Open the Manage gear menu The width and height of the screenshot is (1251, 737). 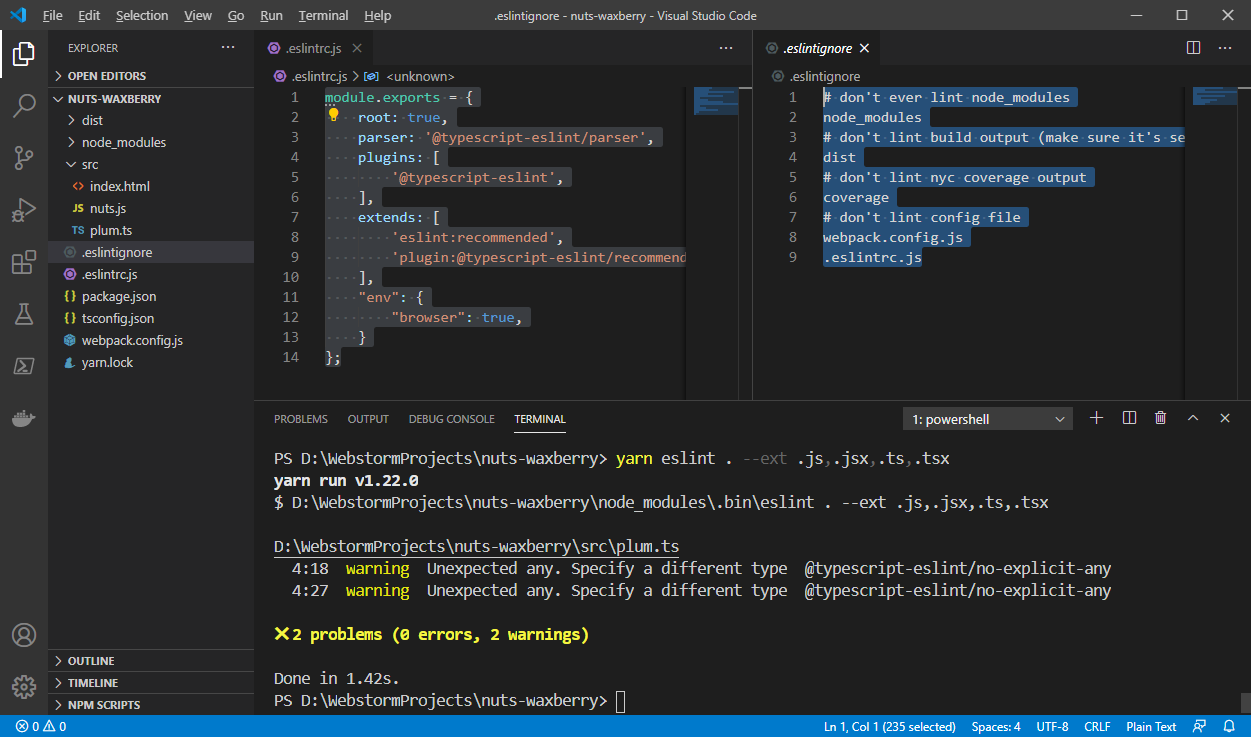(24, 687)
